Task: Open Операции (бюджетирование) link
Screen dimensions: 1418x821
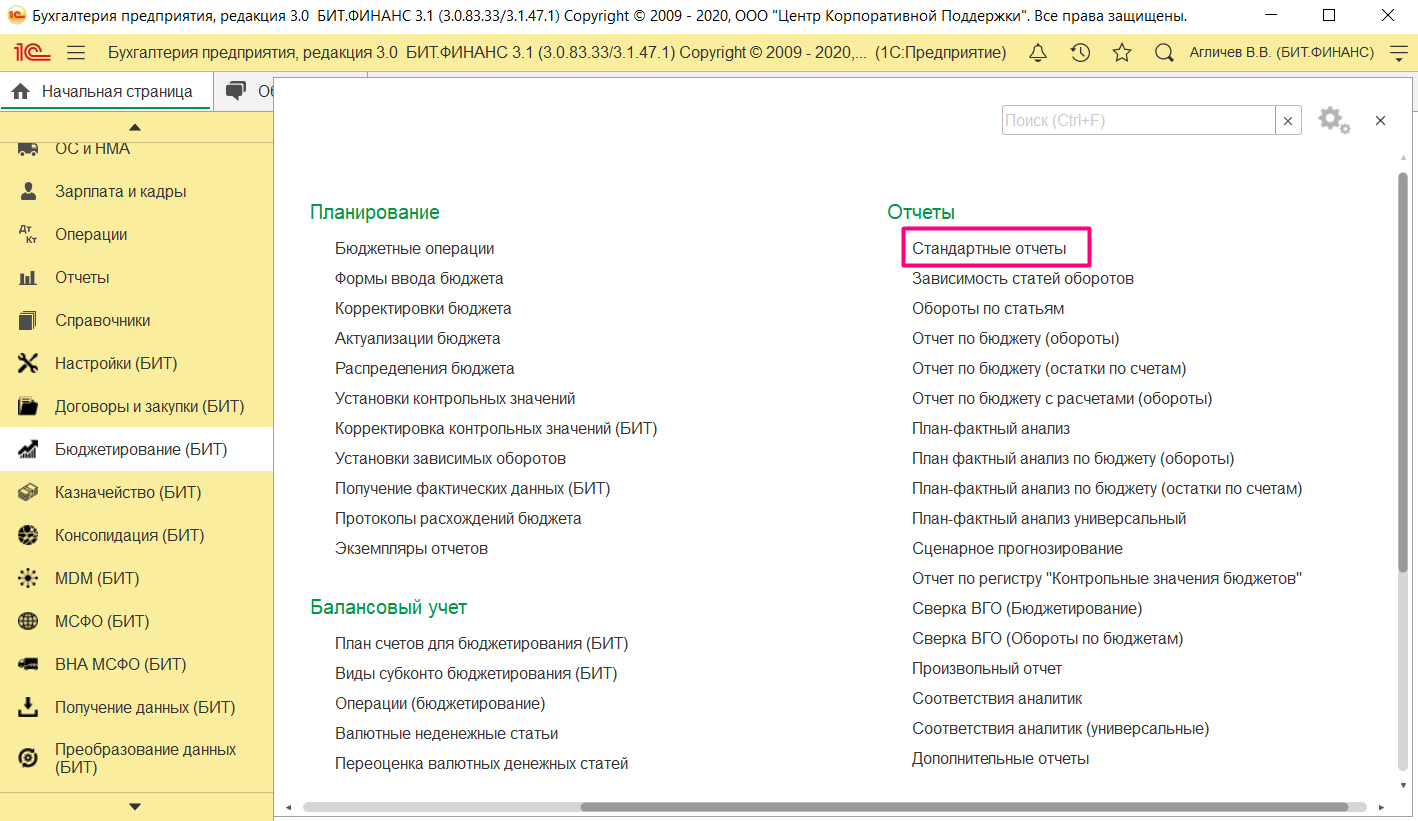Action: 440,703
